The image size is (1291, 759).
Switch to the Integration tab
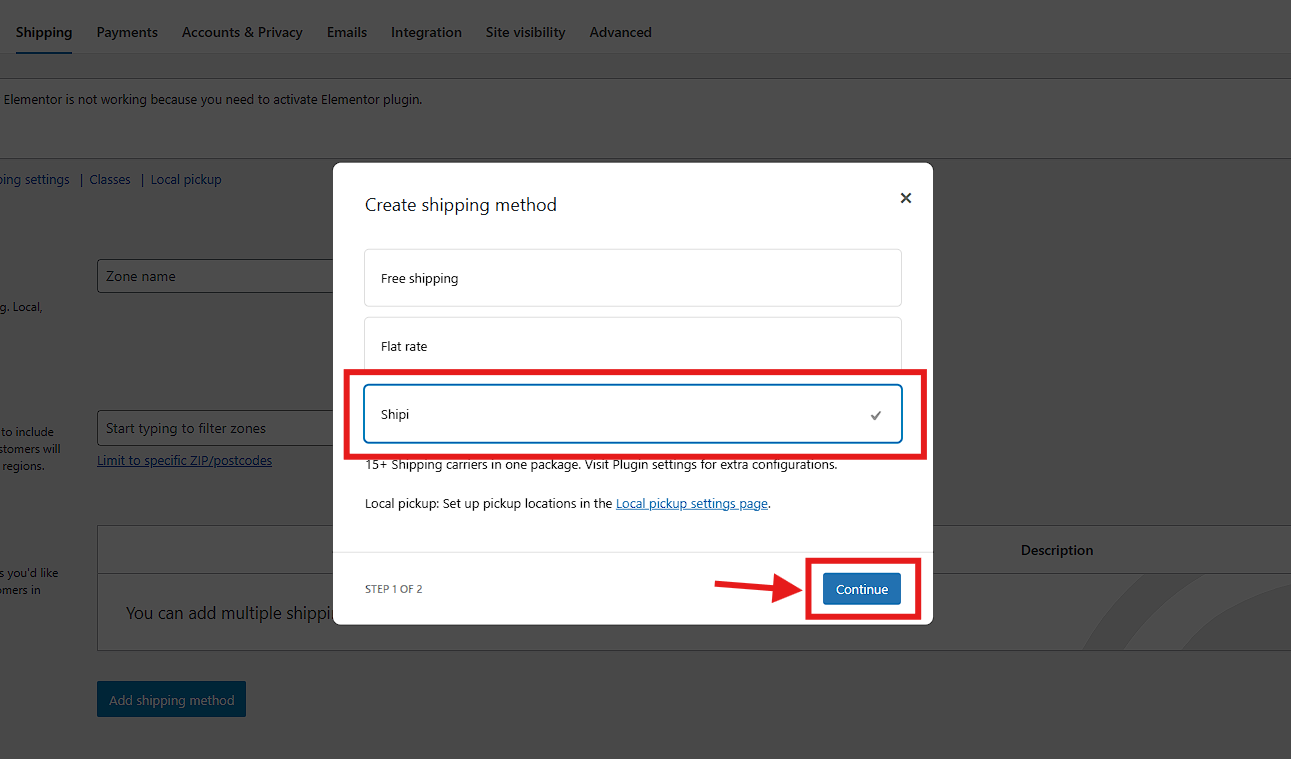click(x=426, y=32)
